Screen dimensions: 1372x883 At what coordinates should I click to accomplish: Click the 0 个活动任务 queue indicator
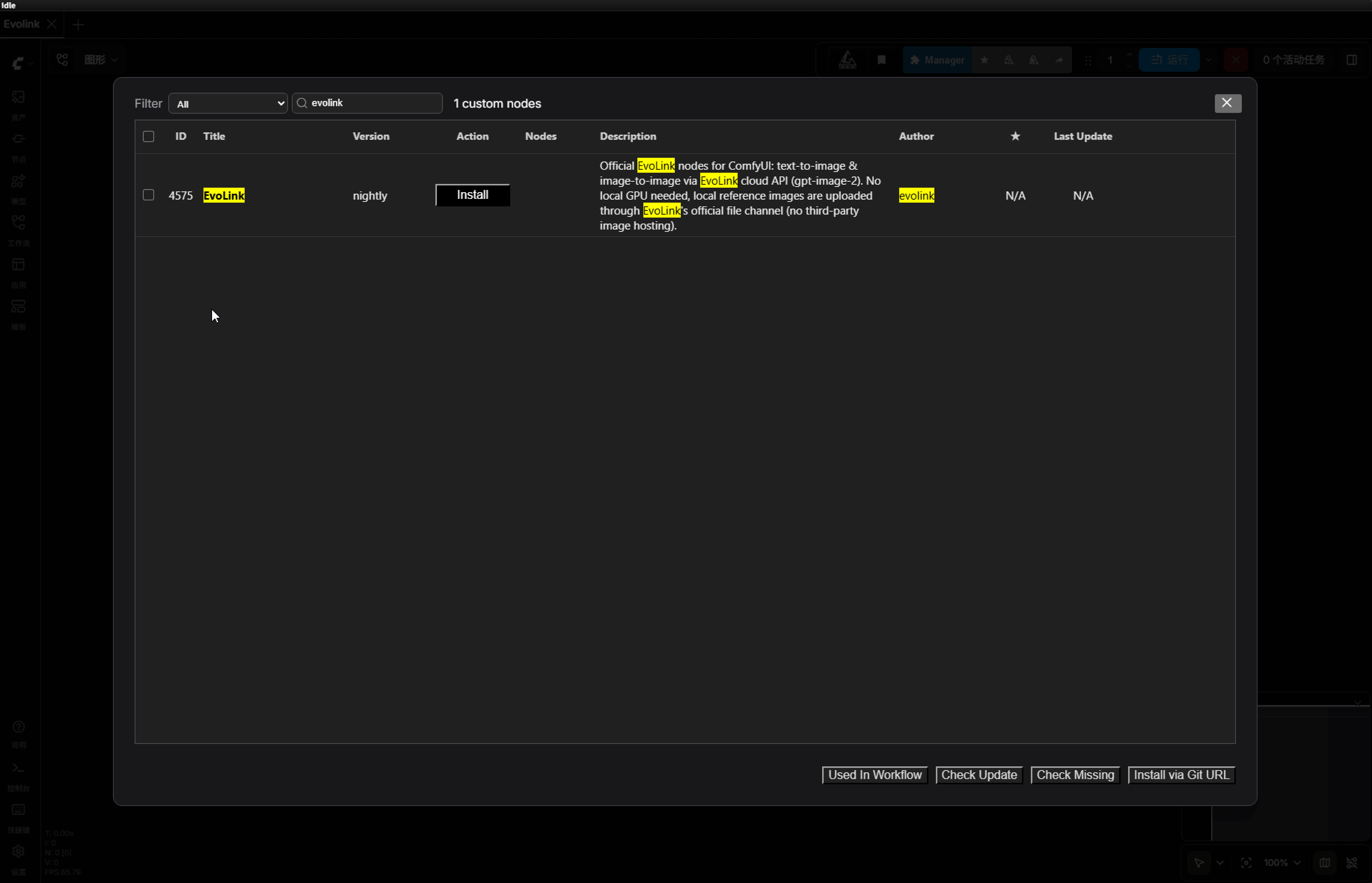tap(1293, 60)
